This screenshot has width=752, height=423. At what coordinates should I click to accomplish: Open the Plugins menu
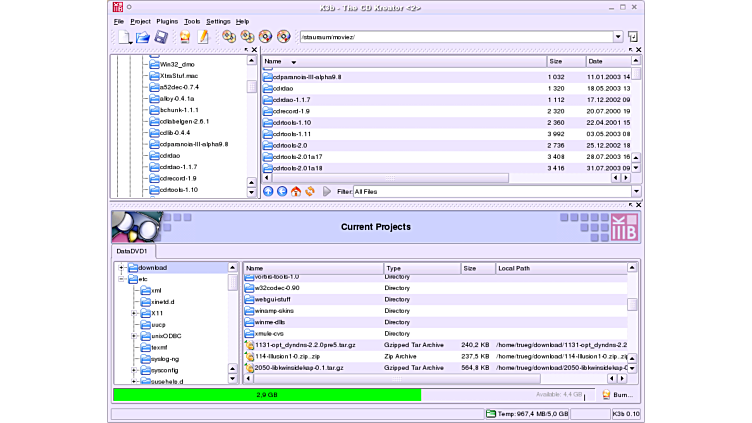[167, 22]
